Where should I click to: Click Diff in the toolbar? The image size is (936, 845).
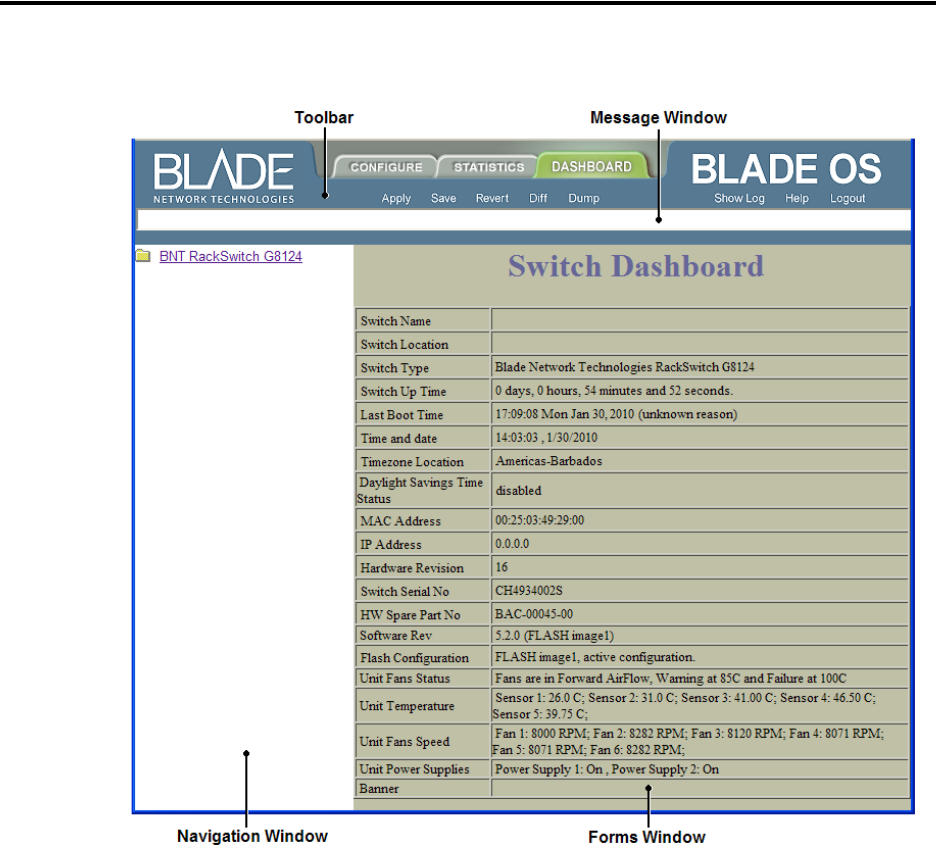(x=538, y=198)
